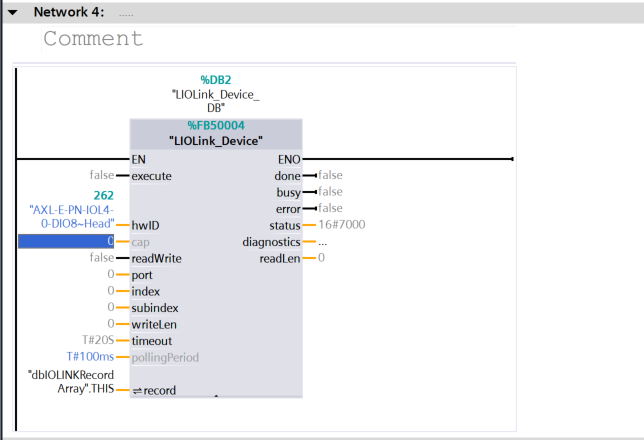644x440 pixels.
Task: Click the ENO output connection
Action: pyautogui.click(x=289, y=159)
